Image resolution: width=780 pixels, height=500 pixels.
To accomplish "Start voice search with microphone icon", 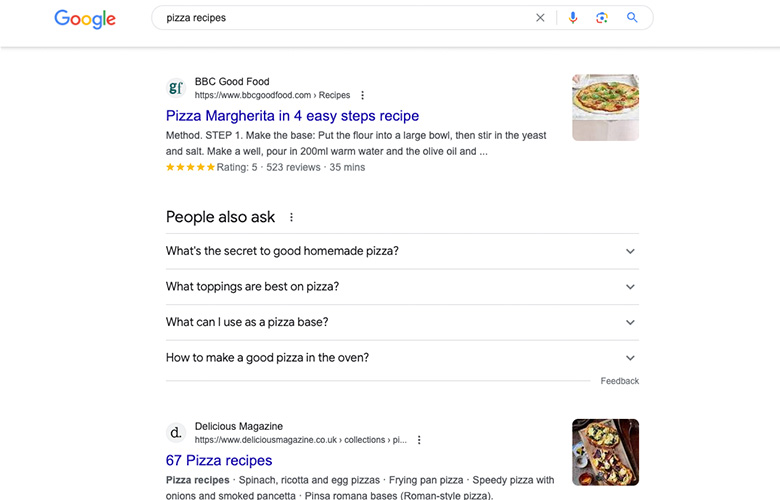I will click(x=573, y=18).
